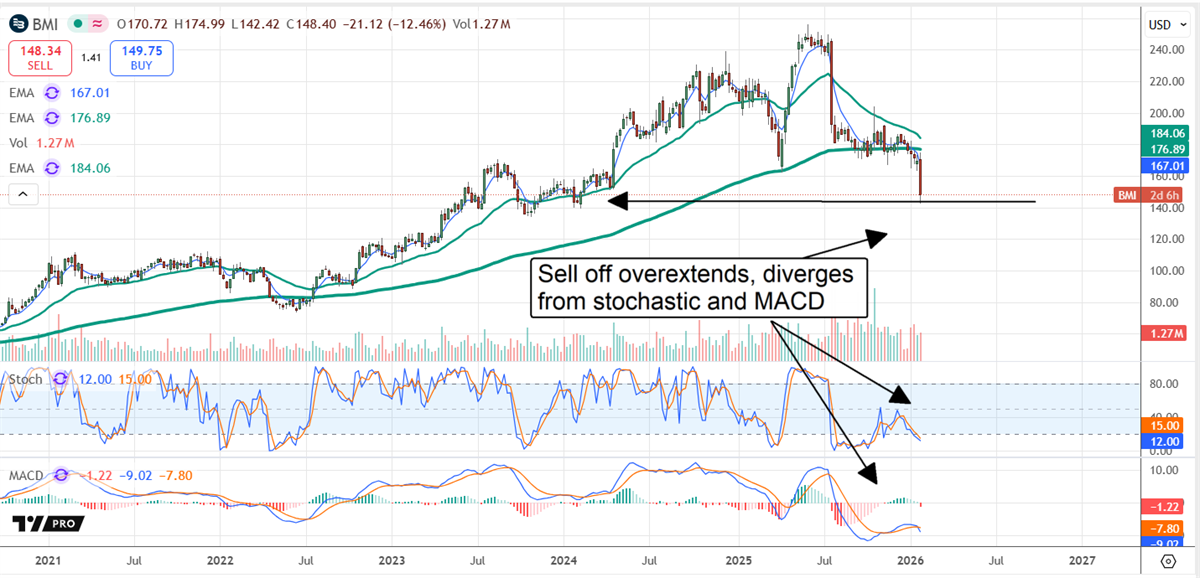Collapse the indicator legend with the chevron arrow
Screen dimensions: 1200x578
click(x=23, y=194)
